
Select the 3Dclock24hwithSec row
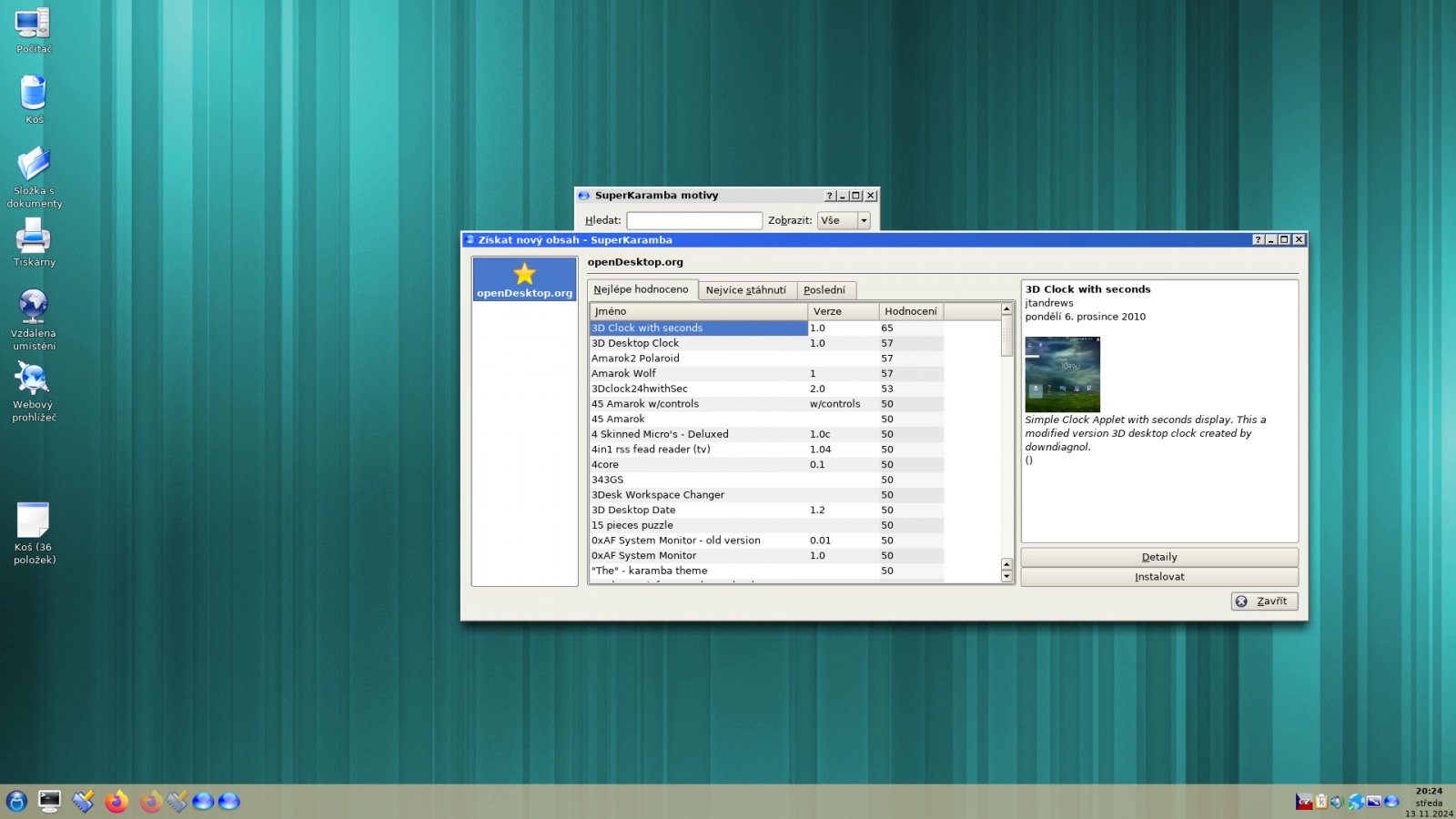pos(766,389)
